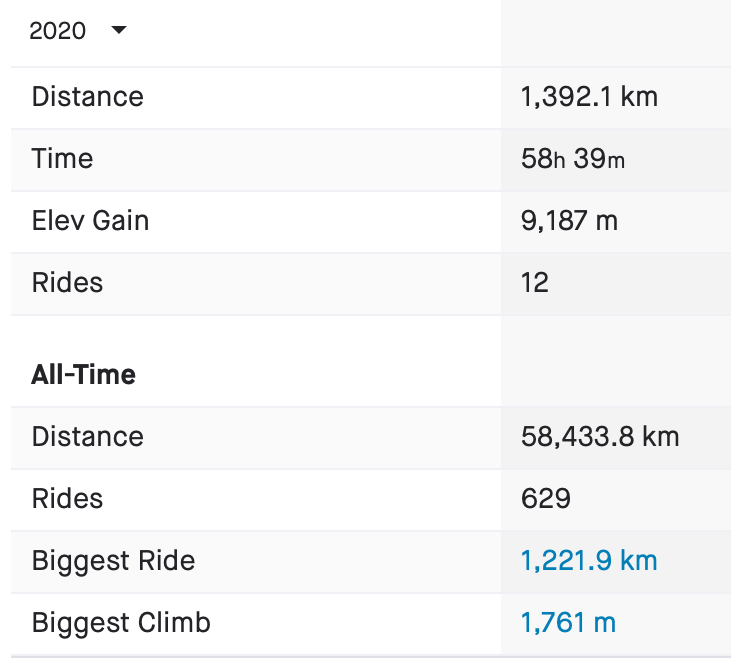This screenshot has height=672, width=744.
Task: Select the all-time rides count of 629
Action: click(546, 499)
